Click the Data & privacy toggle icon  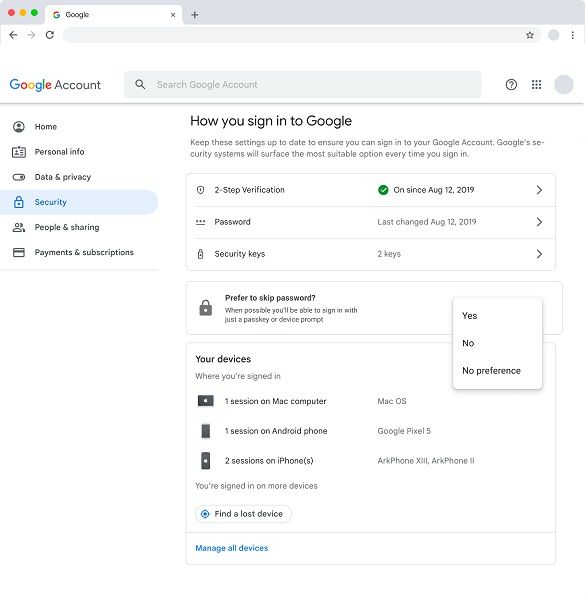(x=19, y=177)
